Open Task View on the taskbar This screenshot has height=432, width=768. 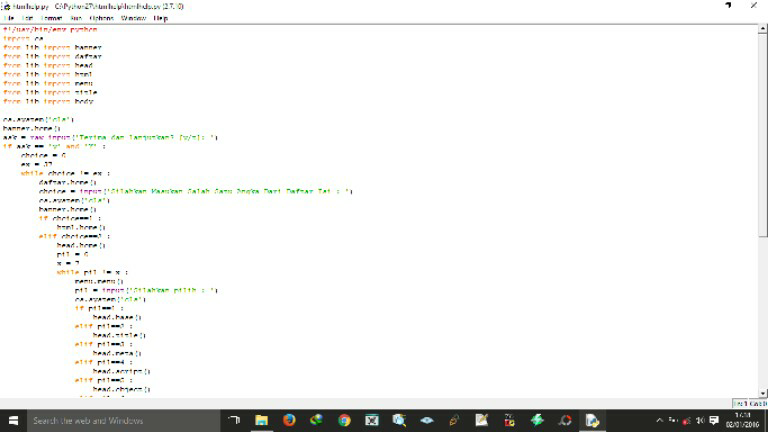(234, 421)
